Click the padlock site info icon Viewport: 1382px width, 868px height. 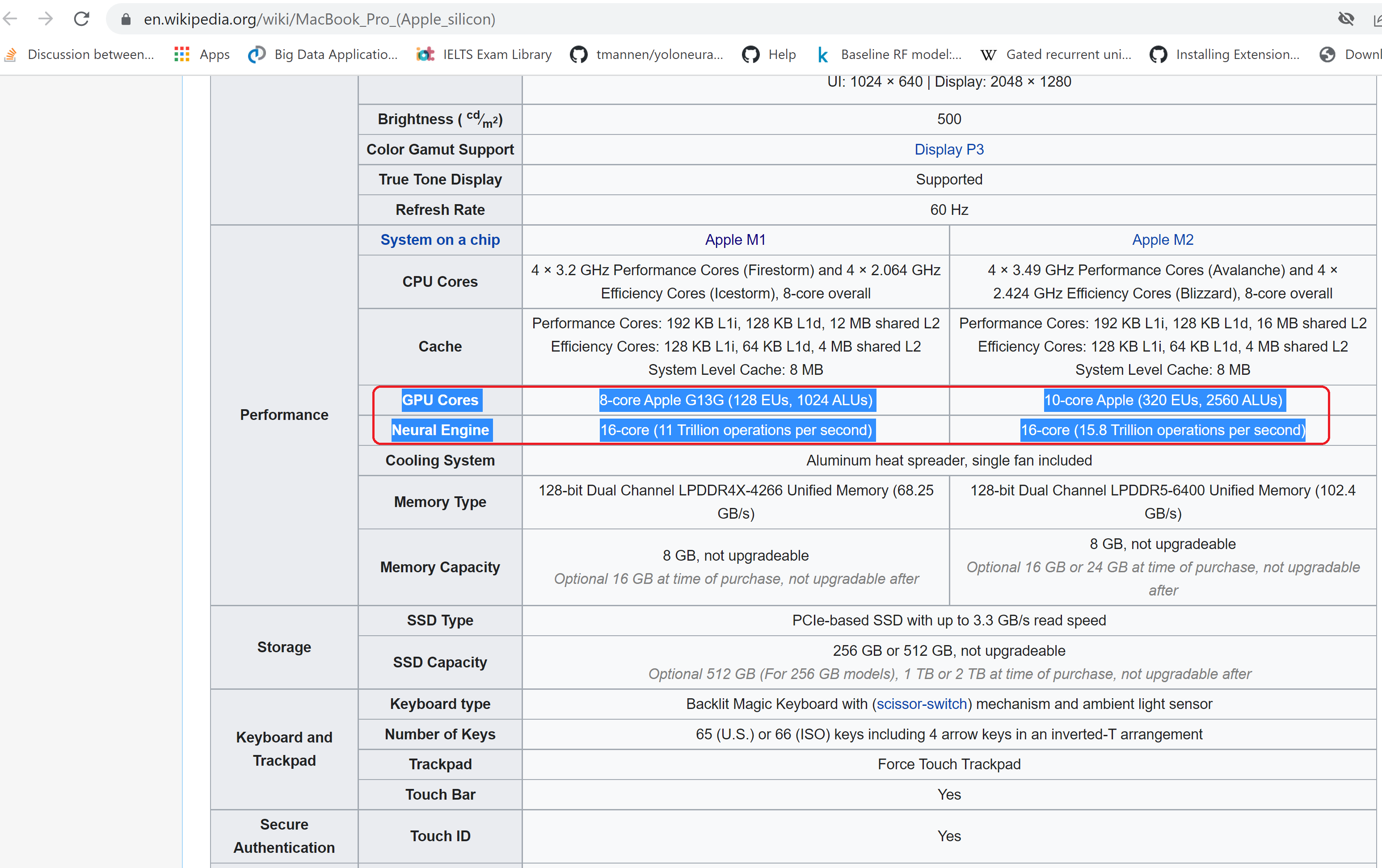coord(126,20)
